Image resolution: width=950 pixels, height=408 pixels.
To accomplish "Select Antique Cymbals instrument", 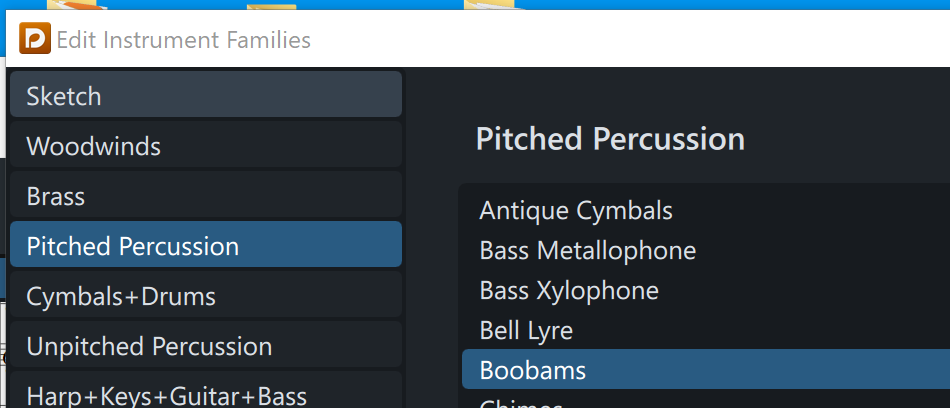I will tap(576, 210).
